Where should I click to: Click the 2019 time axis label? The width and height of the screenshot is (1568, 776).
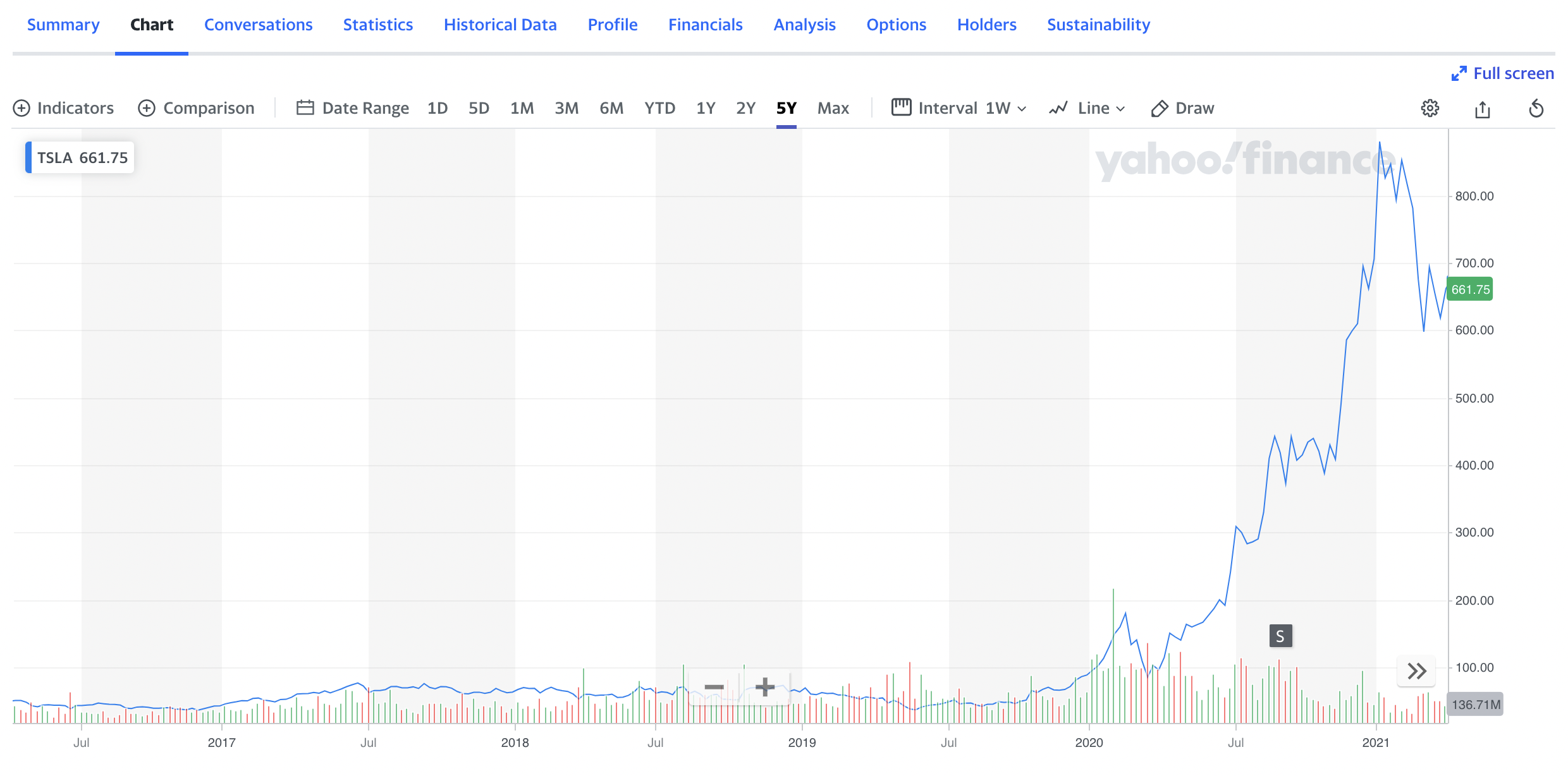point(802,743)
